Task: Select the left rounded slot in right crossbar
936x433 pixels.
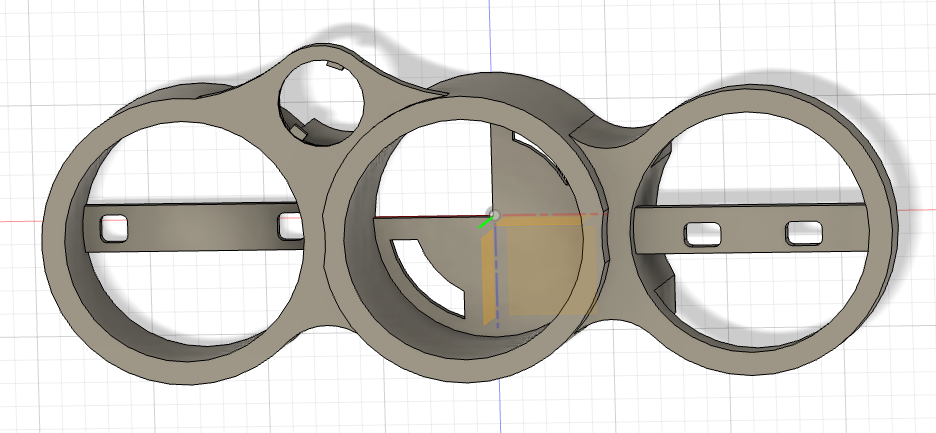Action: point(702,234)
